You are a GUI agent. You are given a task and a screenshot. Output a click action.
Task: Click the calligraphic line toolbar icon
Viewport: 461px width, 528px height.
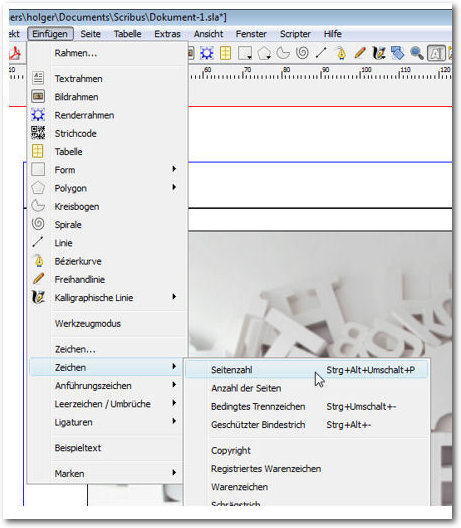pyautogui.click(x=379, y=53)
